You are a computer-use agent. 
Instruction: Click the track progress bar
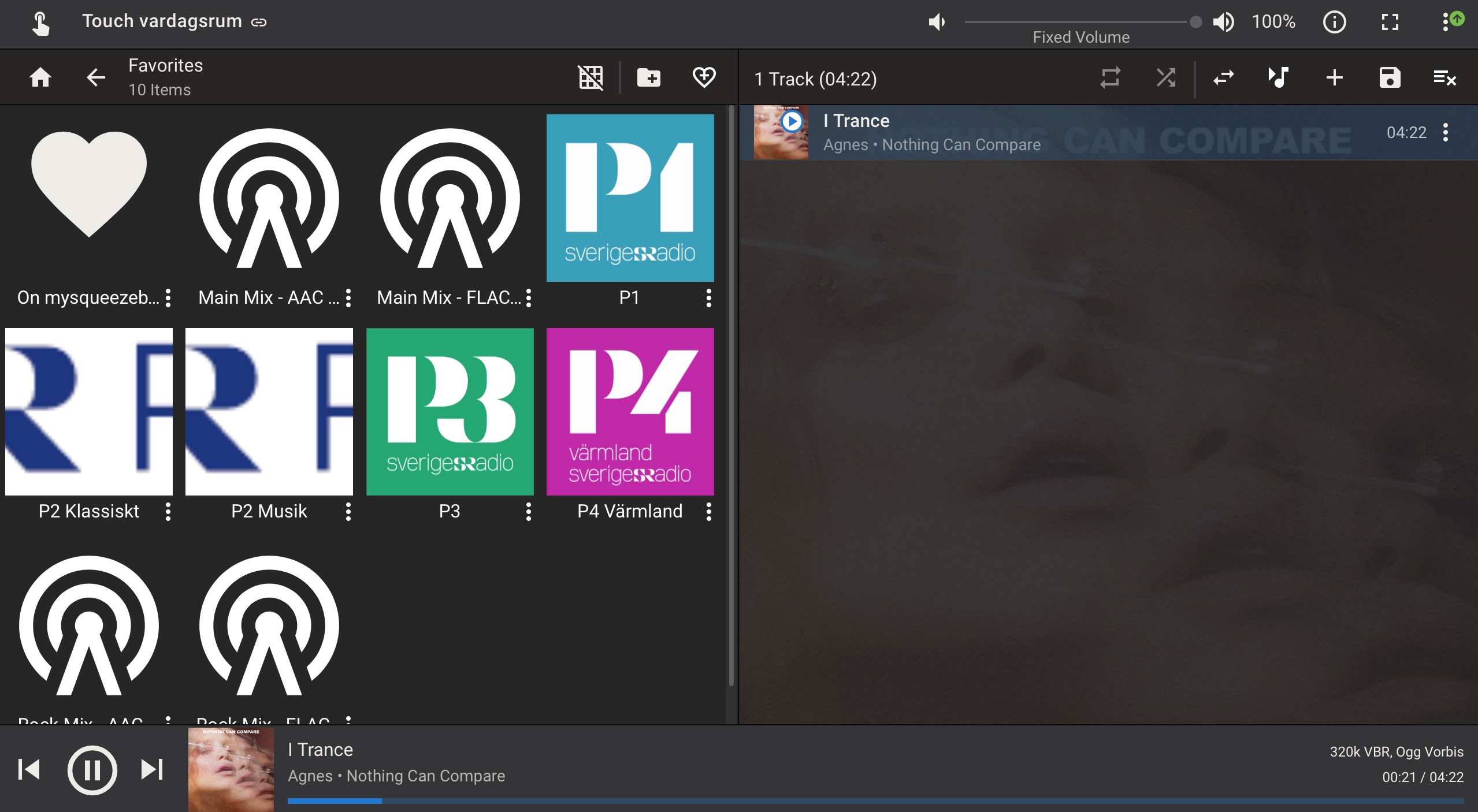click(x=875, y=801)
